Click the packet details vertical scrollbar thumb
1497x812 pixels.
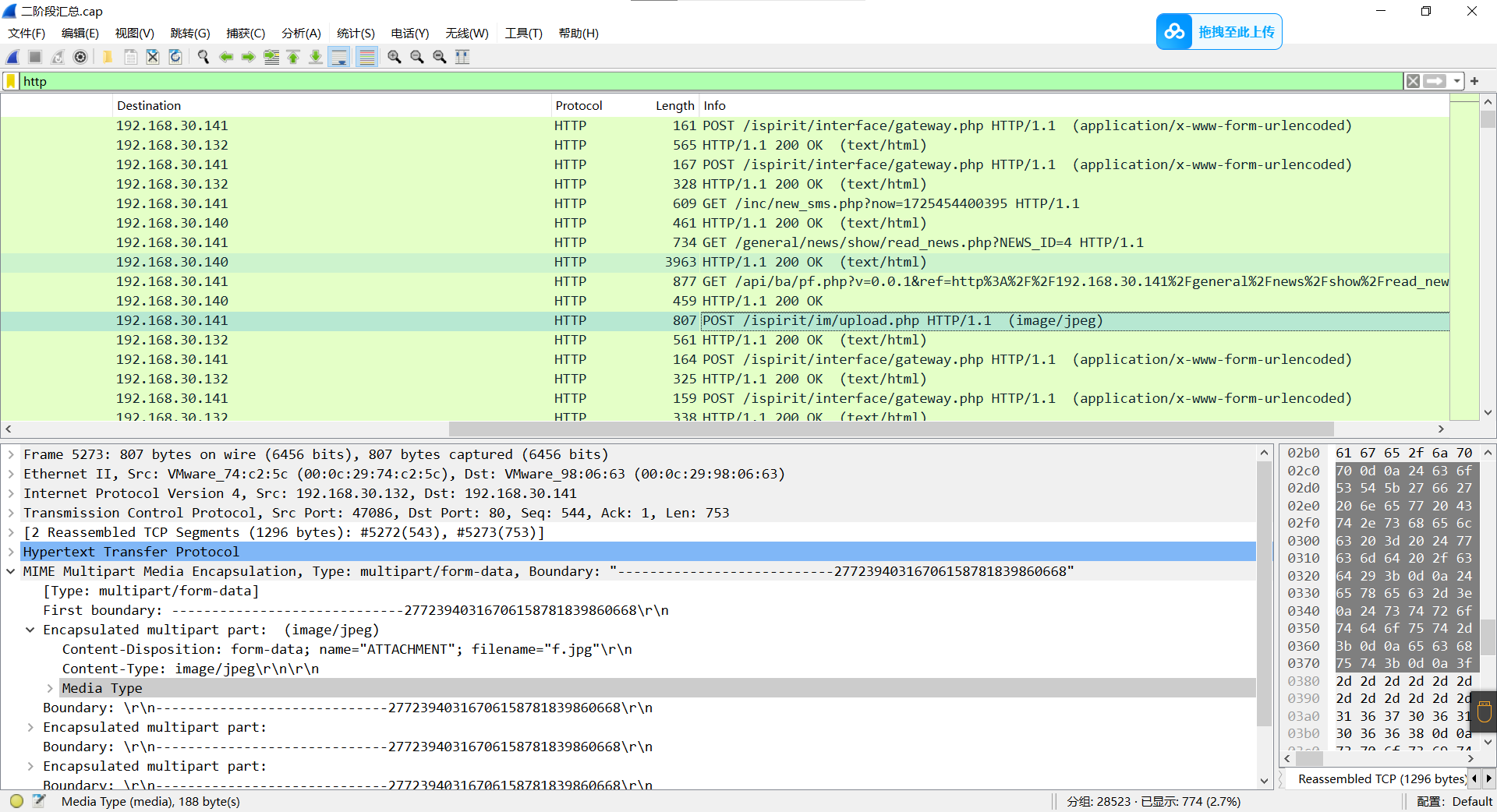1264,592
